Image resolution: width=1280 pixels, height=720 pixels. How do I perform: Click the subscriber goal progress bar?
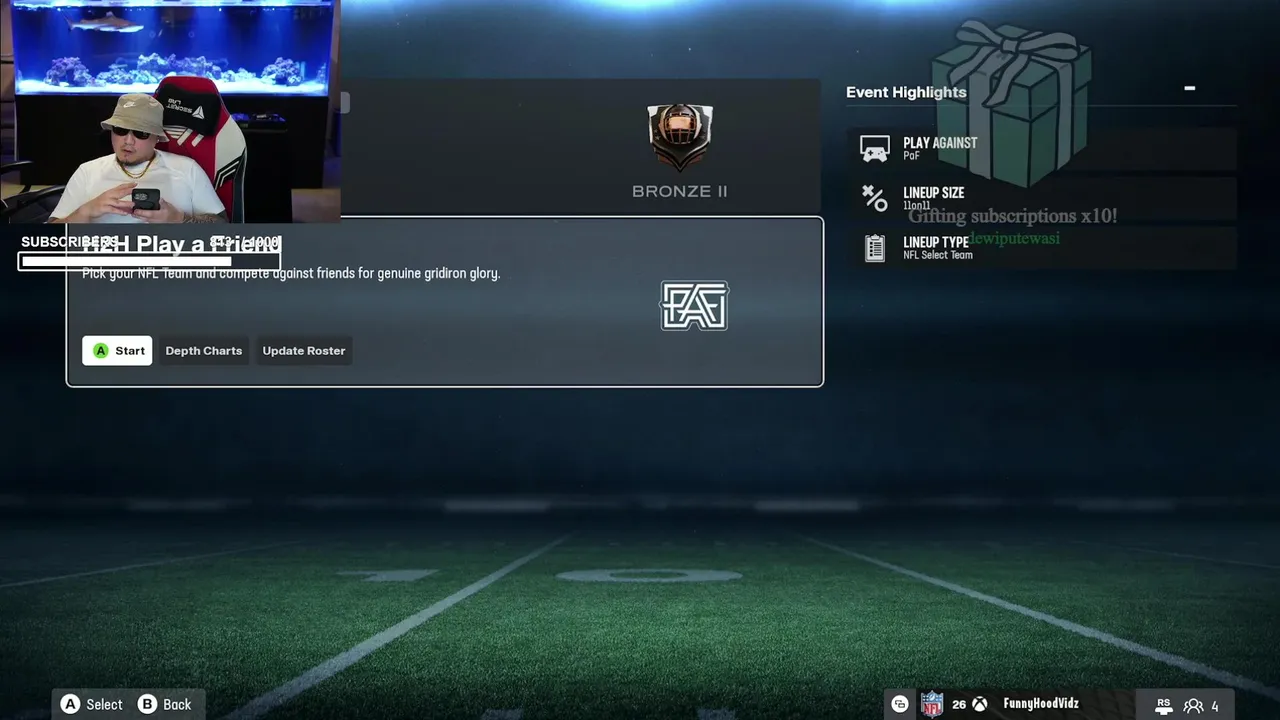click(150, 262)
